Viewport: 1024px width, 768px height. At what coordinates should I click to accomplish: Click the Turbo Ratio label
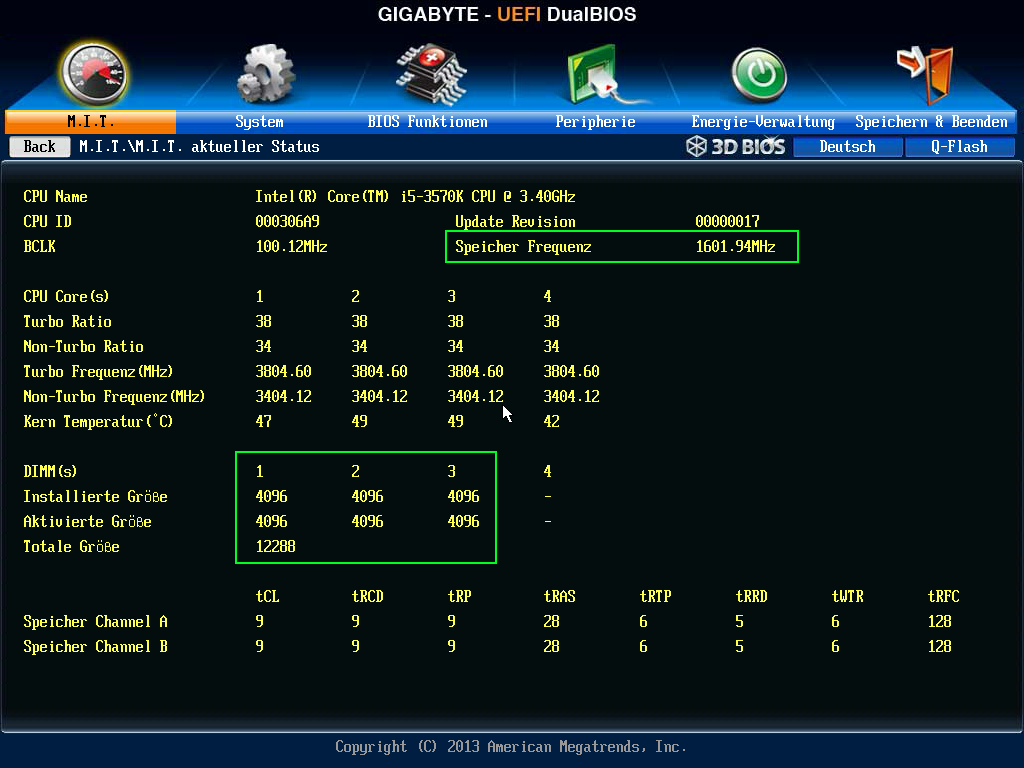coord(67,321)
